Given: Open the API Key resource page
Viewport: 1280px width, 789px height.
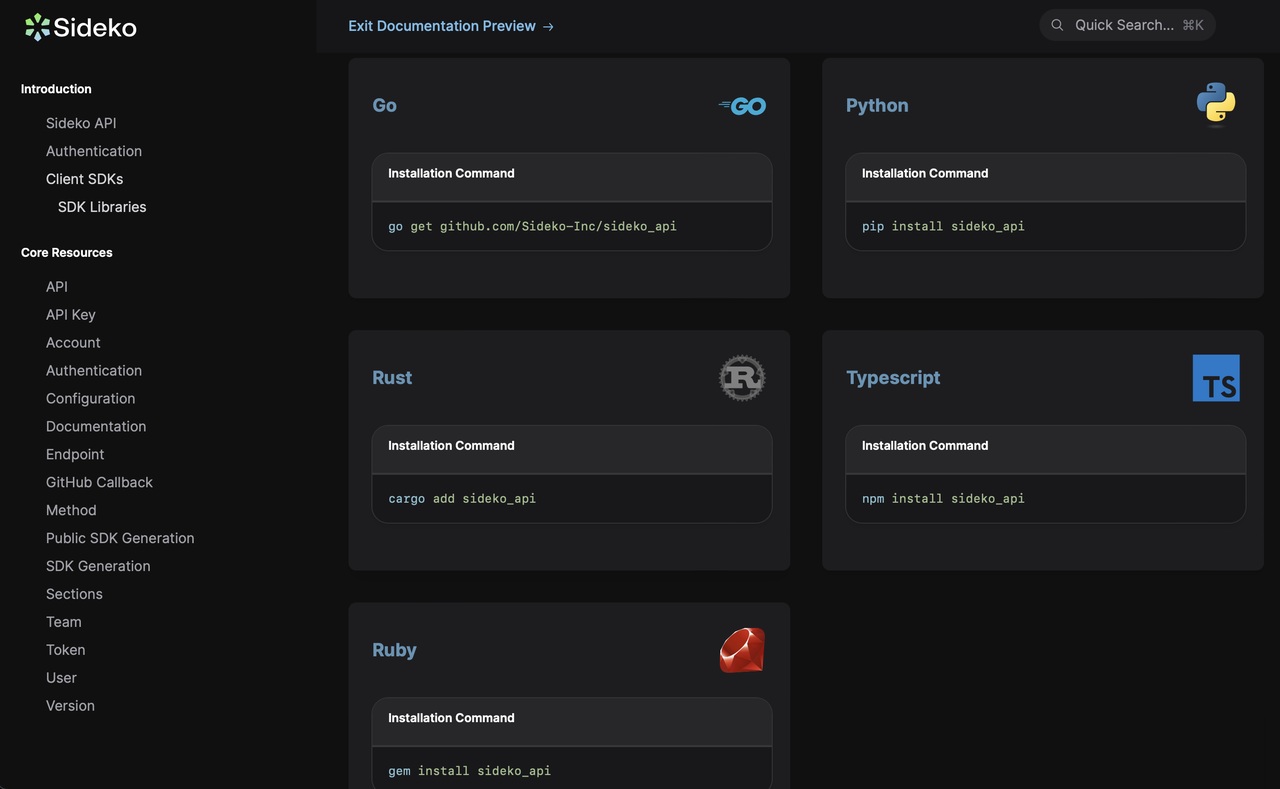Looking at the screenshot, I should tap(71, 314).
